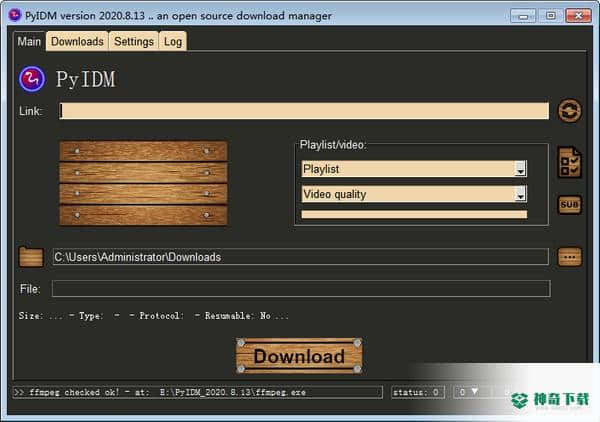Open the Settings tab

coord(134,41)
